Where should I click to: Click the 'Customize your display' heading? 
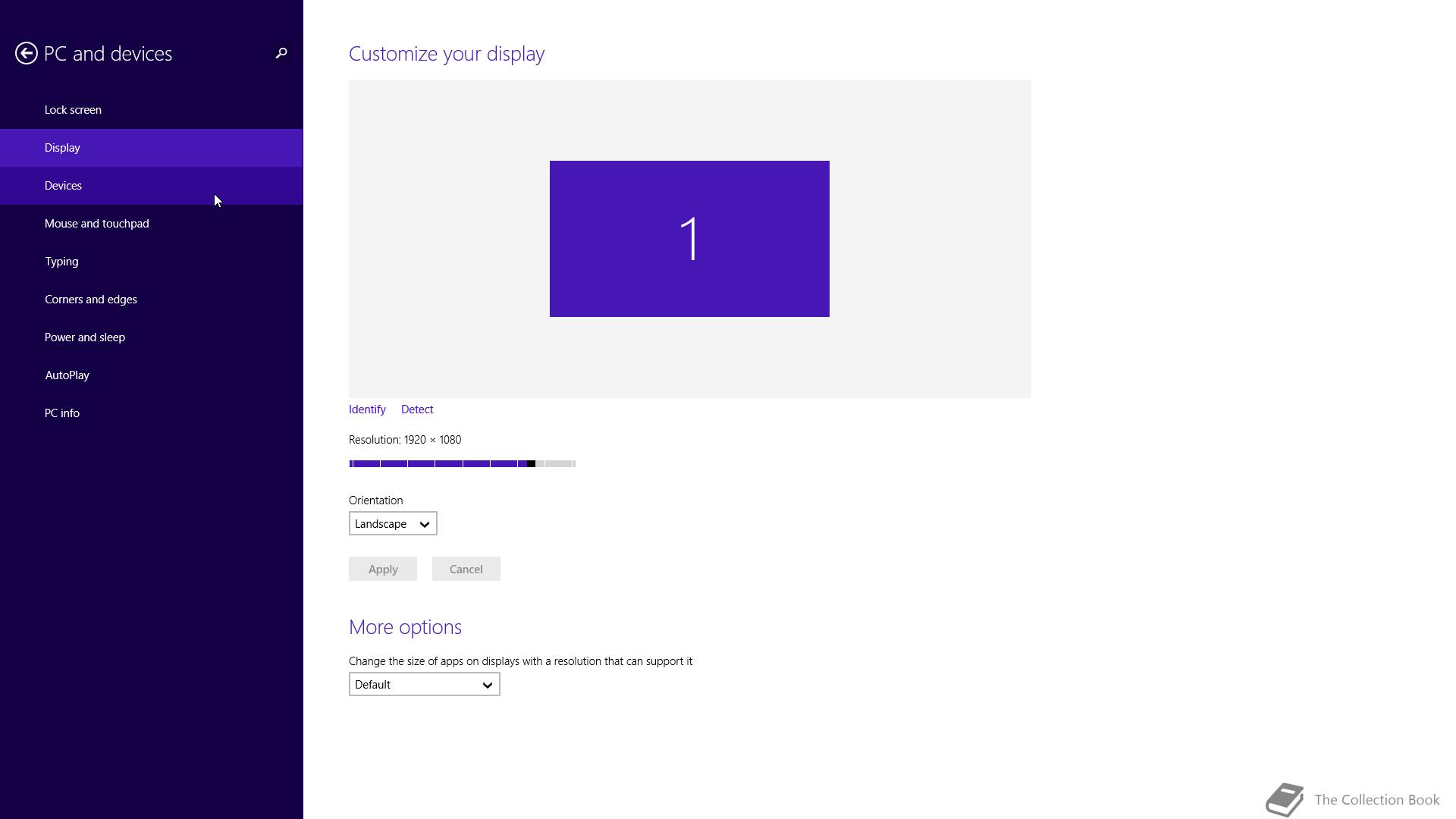coord(447,54)
